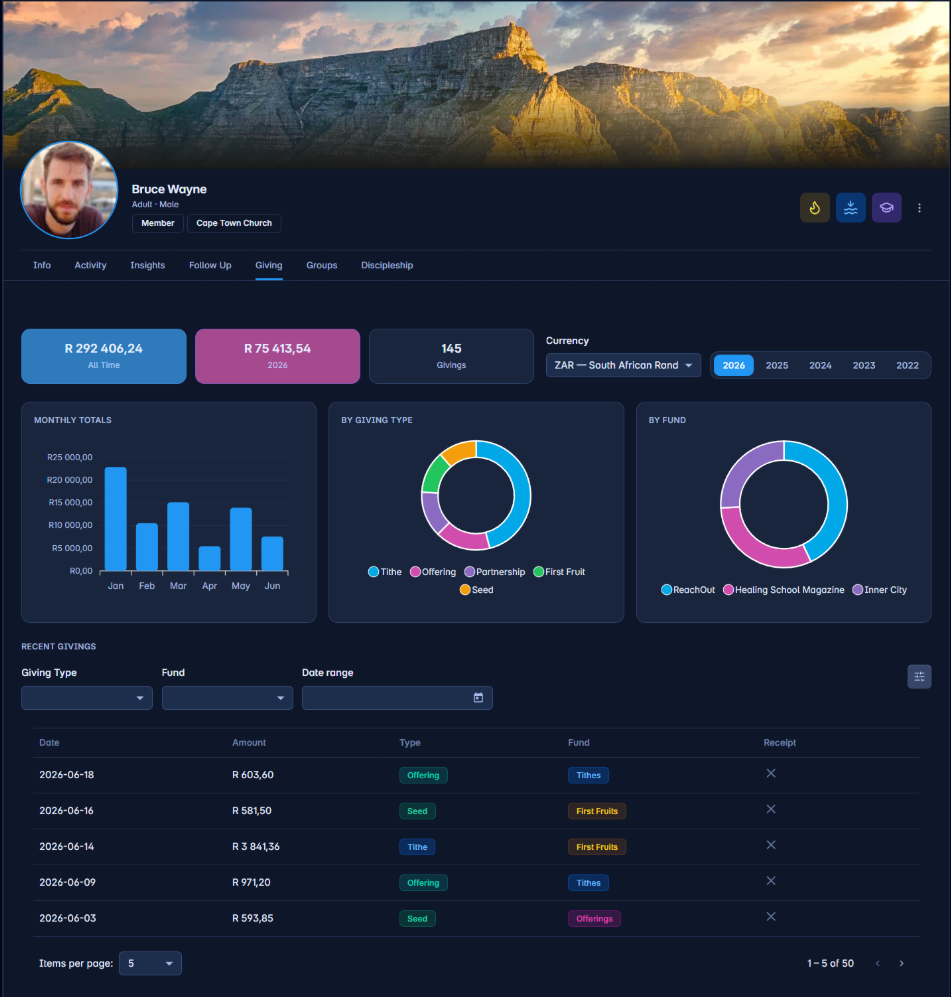951x997 pixels.
Task: Click receipt X icon for 2026-06-09 row
Action: tap(771, 881)
